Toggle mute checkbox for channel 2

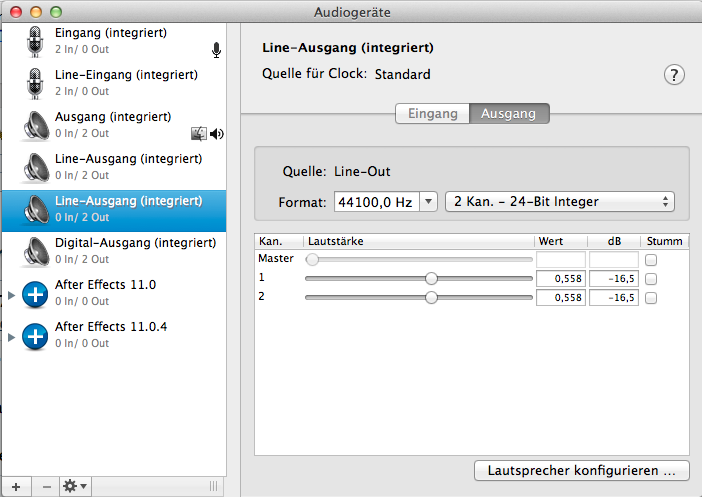click(651, 298)
